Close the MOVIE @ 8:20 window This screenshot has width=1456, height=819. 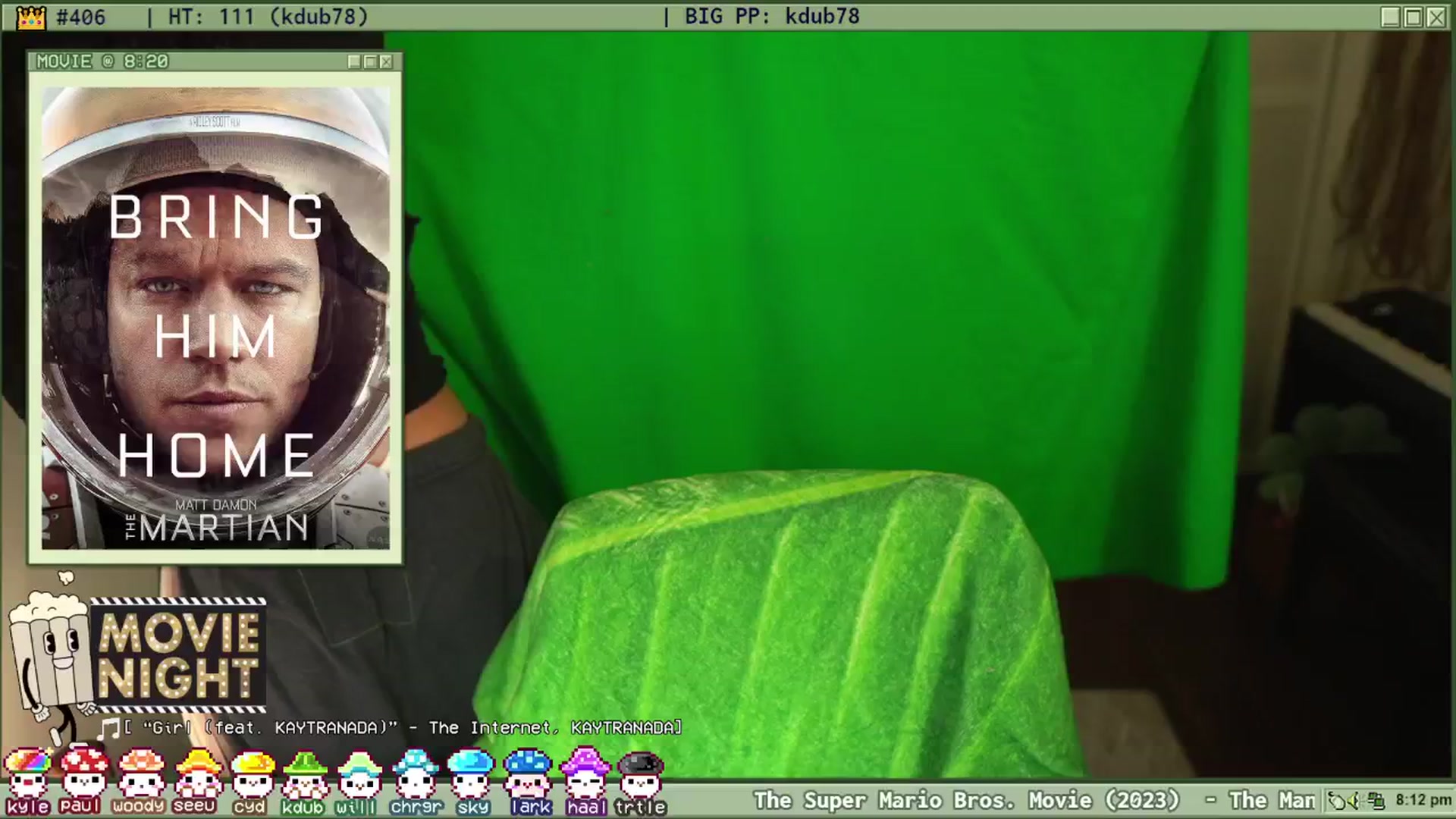click(x=386, y=61)
